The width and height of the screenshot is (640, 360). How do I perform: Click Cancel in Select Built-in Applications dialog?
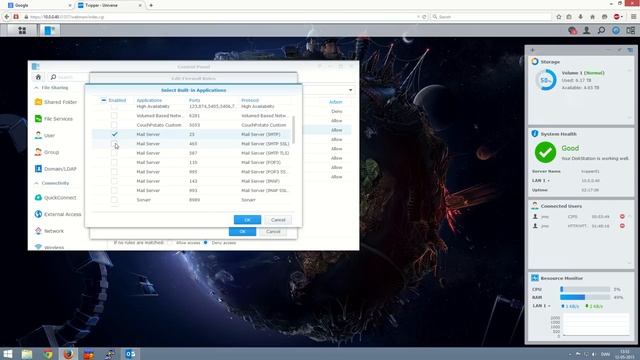click(x=278, y=220)
